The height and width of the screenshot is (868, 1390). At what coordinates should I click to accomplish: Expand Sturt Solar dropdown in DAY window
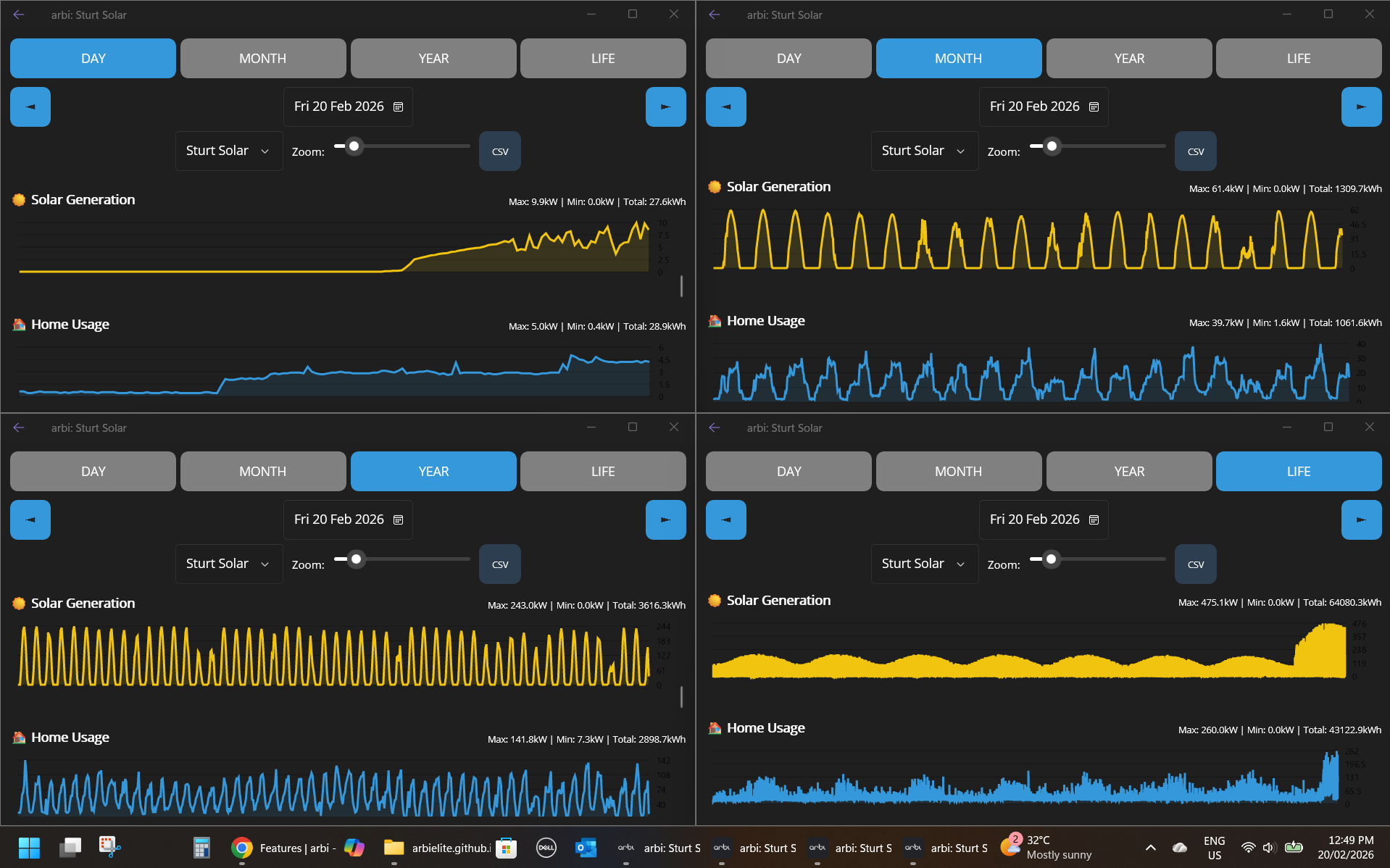(x=229, y=151)
